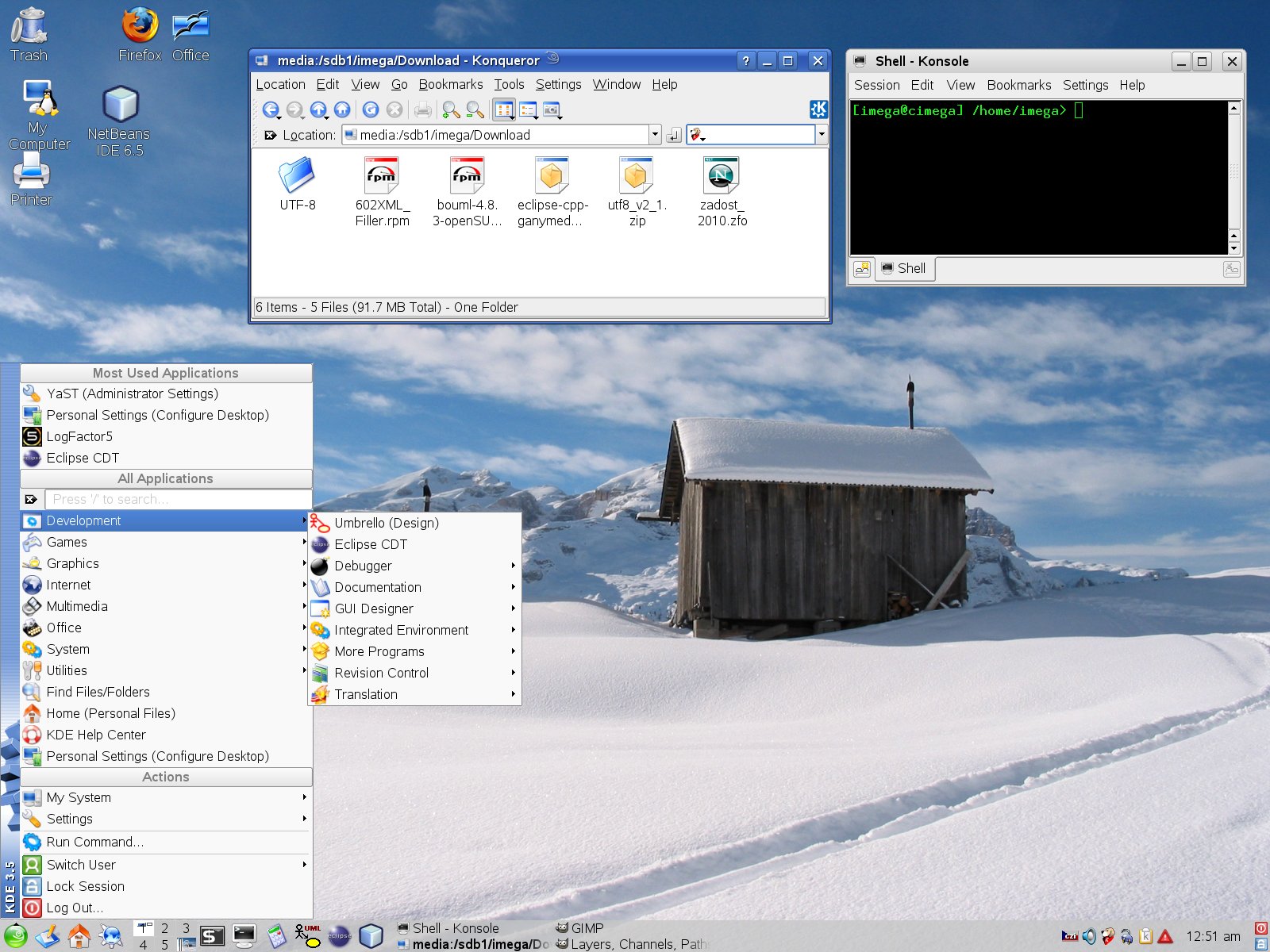The image size is (1270, 952).
Task: Click the Umbrello UML icon in panel
Action: (x=307, y=936)
